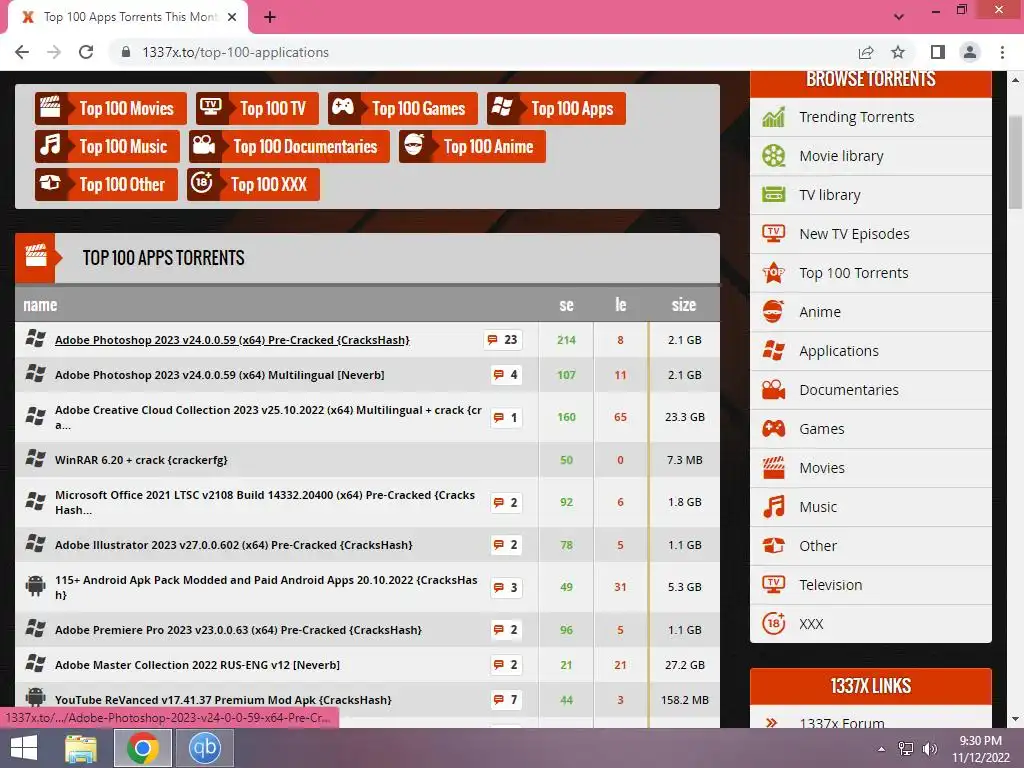The image size is (1024, 768).
Task: Click the Documentaries camera icon in sidebar
Action: [x=774, y=390]
